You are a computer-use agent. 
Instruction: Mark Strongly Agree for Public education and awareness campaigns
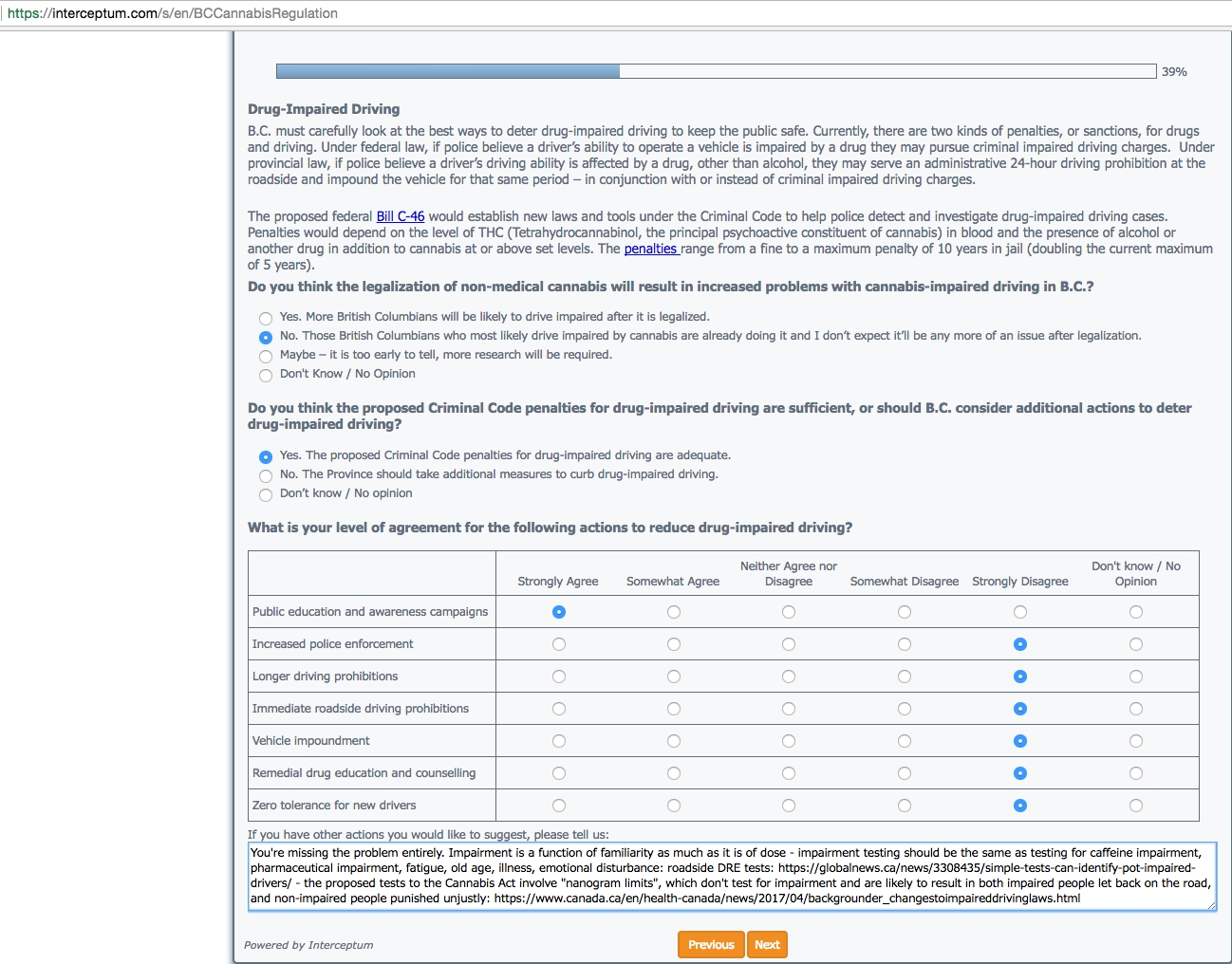click(559, 612)
